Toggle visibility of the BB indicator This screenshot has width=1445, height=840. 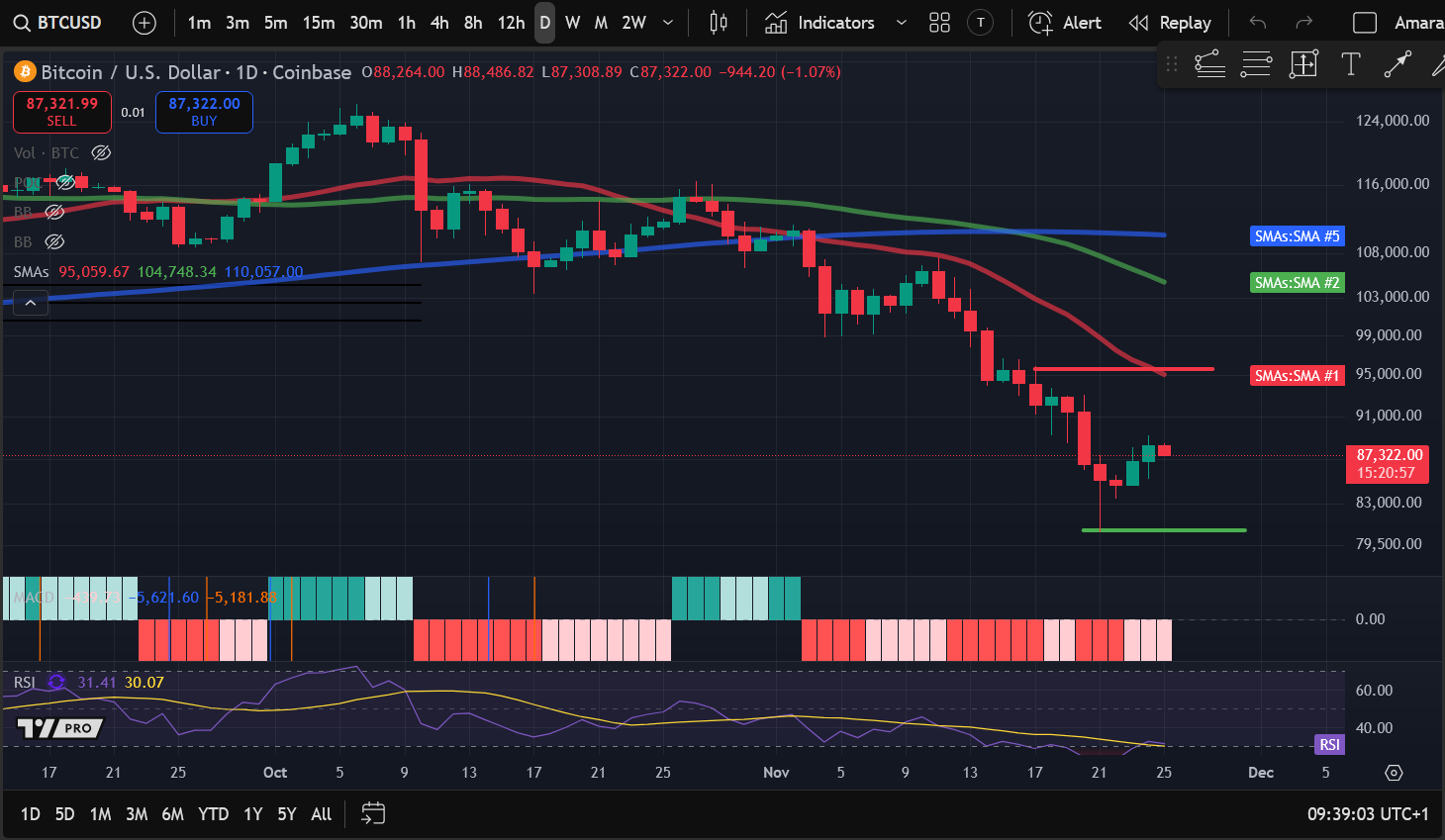pos(54,212)
